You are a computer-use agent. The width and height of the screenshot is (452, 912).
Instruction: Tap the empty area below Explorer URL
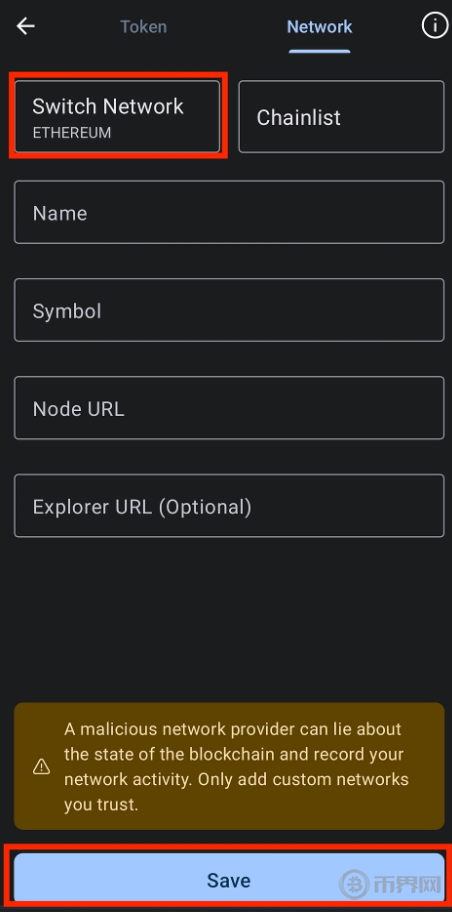[x=229, y=619]
